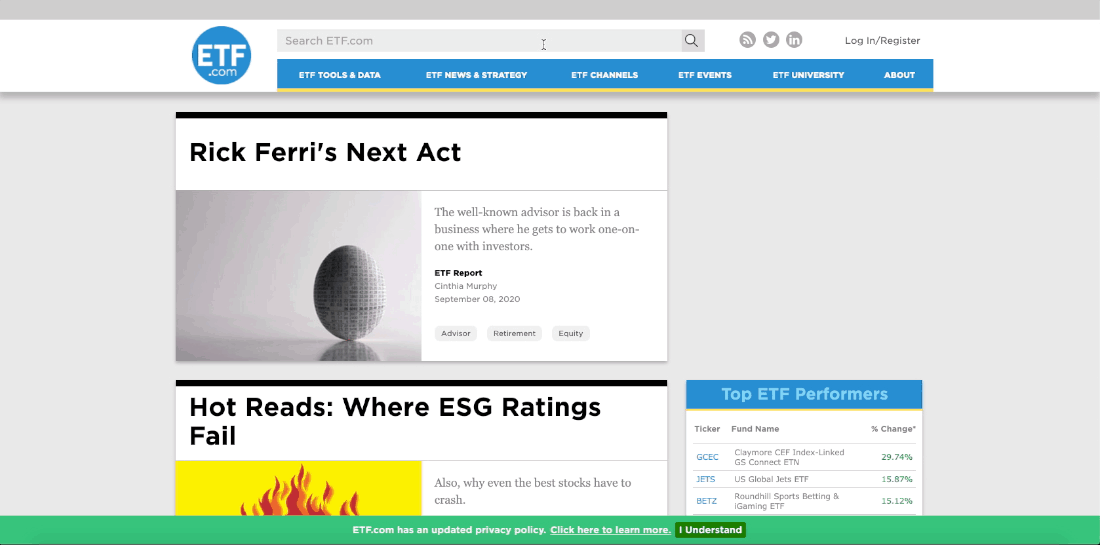Click the Rick Ferri article summary text
This screenshot has width=1100, height=545.
[537, 229]
